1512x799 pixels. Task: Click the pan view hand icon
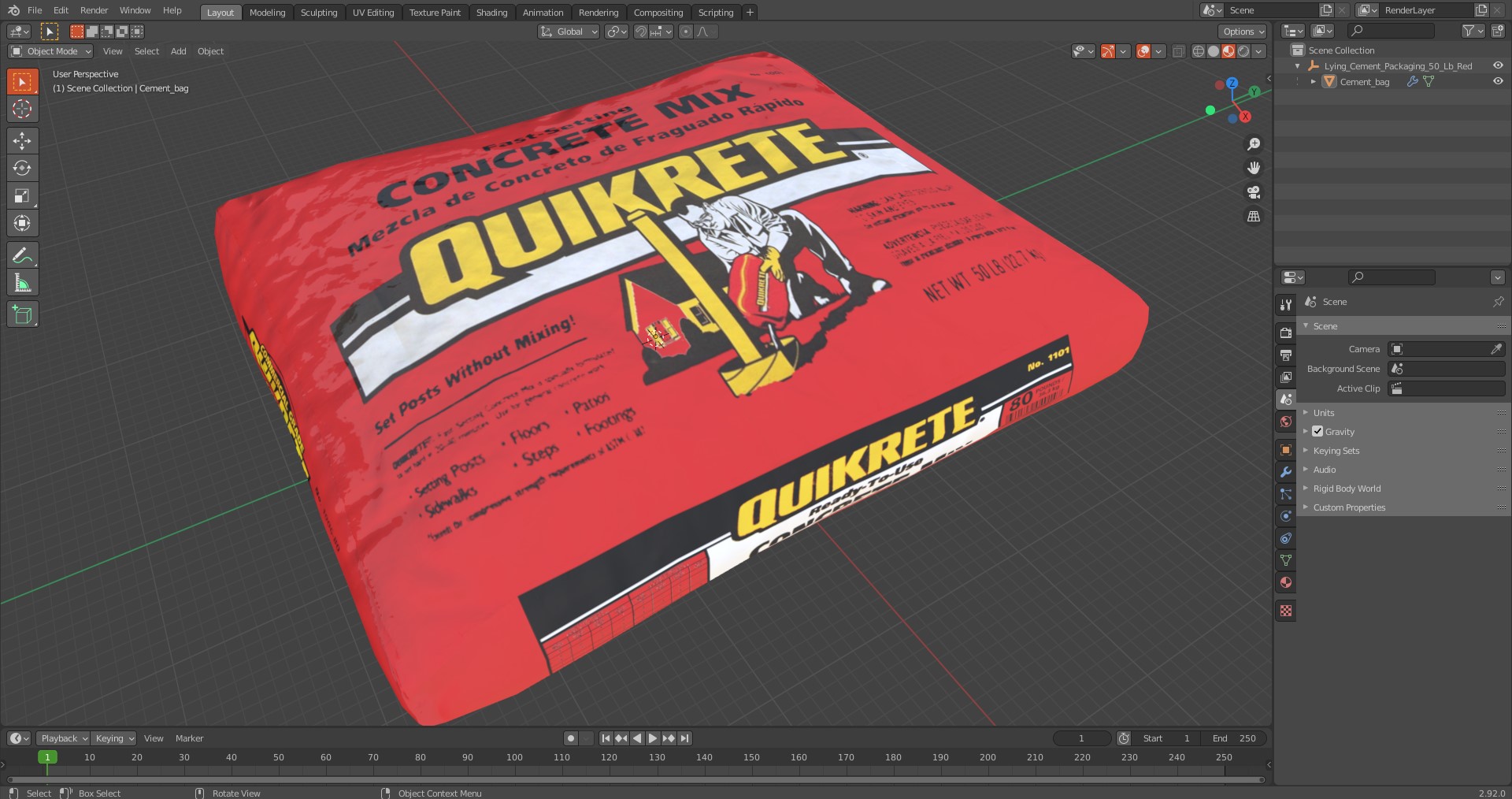pos(1254,168)
